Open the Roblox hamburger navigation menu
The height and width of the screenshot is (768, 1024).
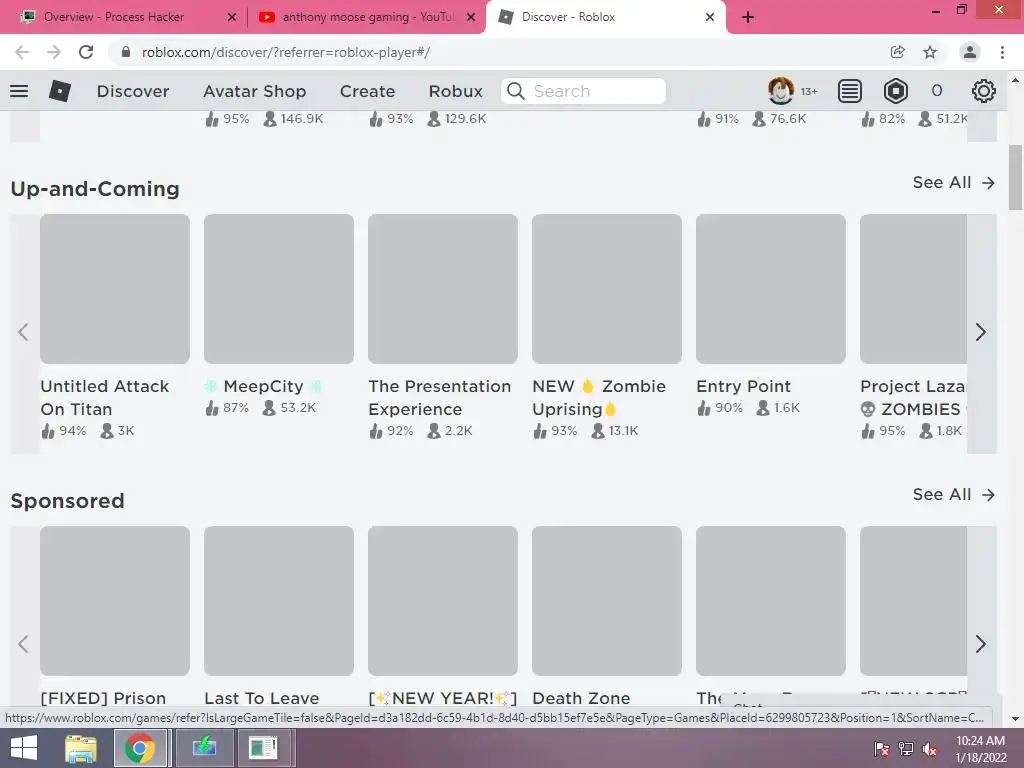(x=19, y=91)
